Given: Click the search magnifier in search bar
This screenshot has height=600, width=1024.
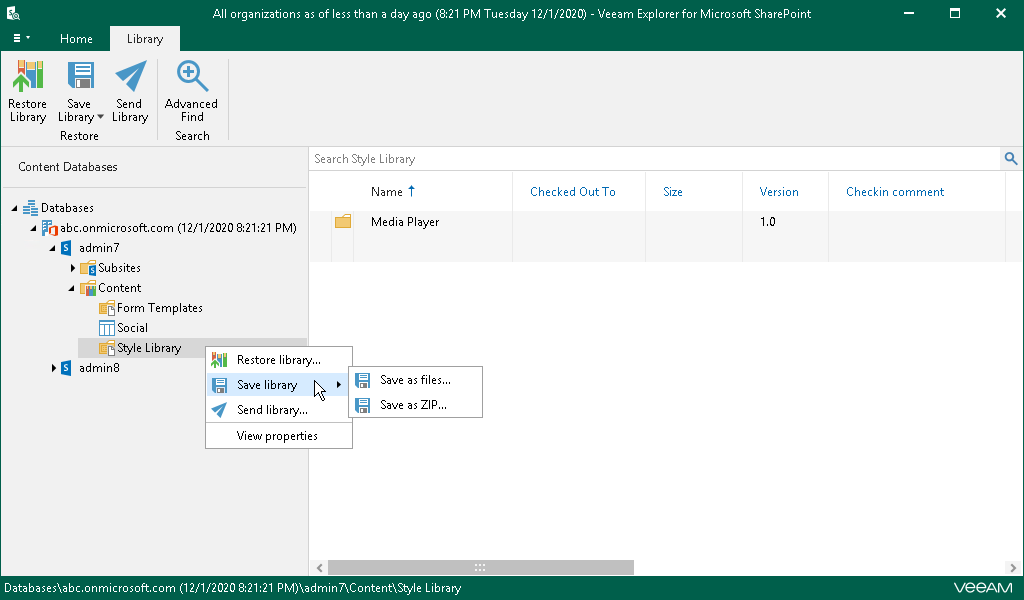Looking at the screenshot, I should [x=1011, y=159].
